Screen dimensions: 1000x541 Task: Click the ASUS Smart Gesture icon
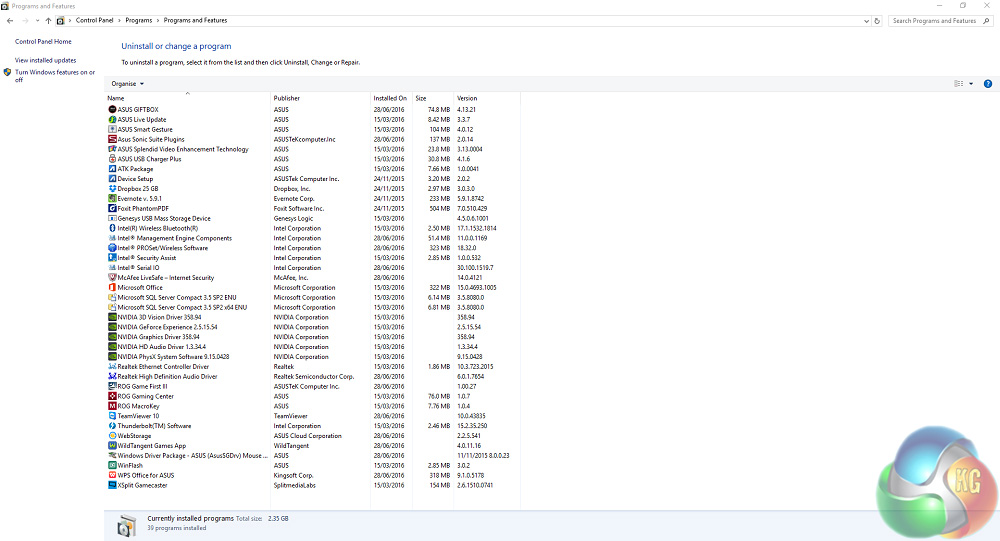click(112, 130)
